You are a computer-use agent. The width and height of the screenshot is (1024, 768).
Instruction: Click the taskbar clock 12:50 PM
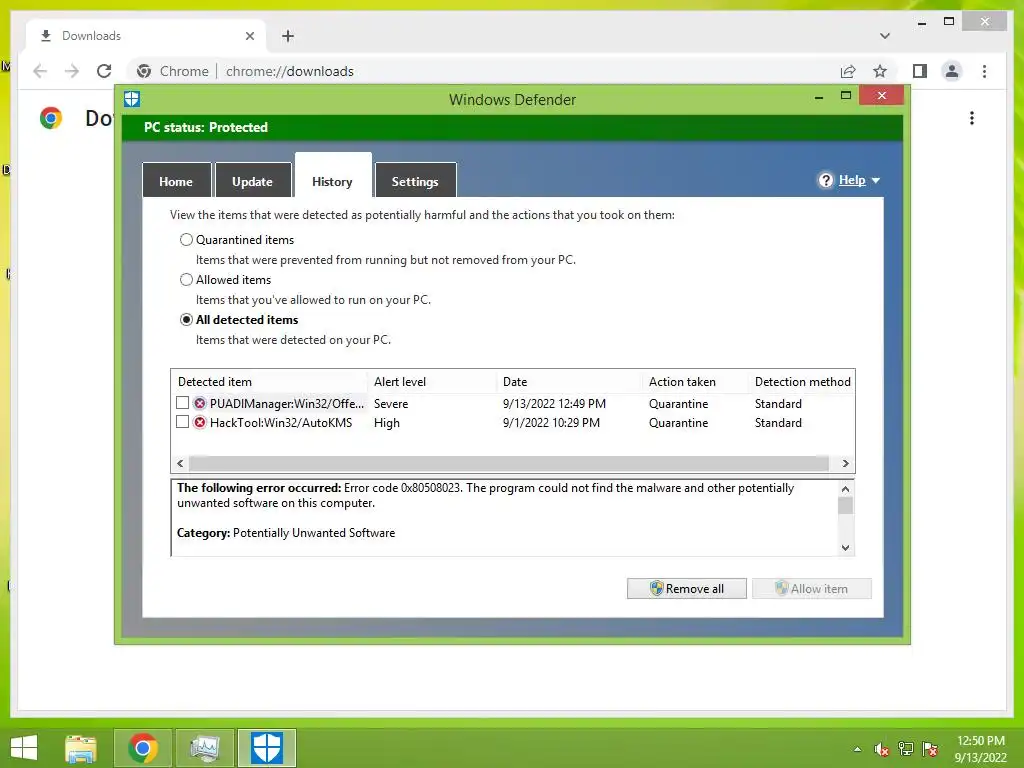[x=980, y=741]
